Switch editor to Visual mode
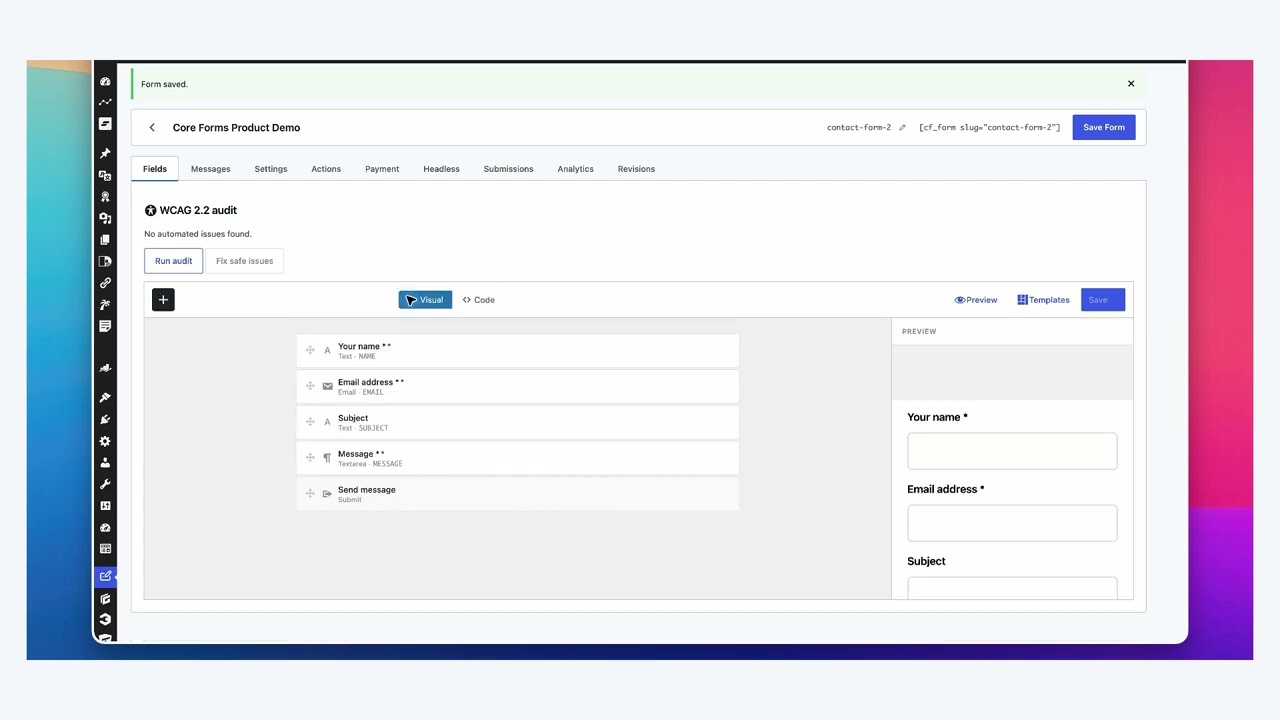Viewport: 1280px width, 720px height. pos(425,300)
